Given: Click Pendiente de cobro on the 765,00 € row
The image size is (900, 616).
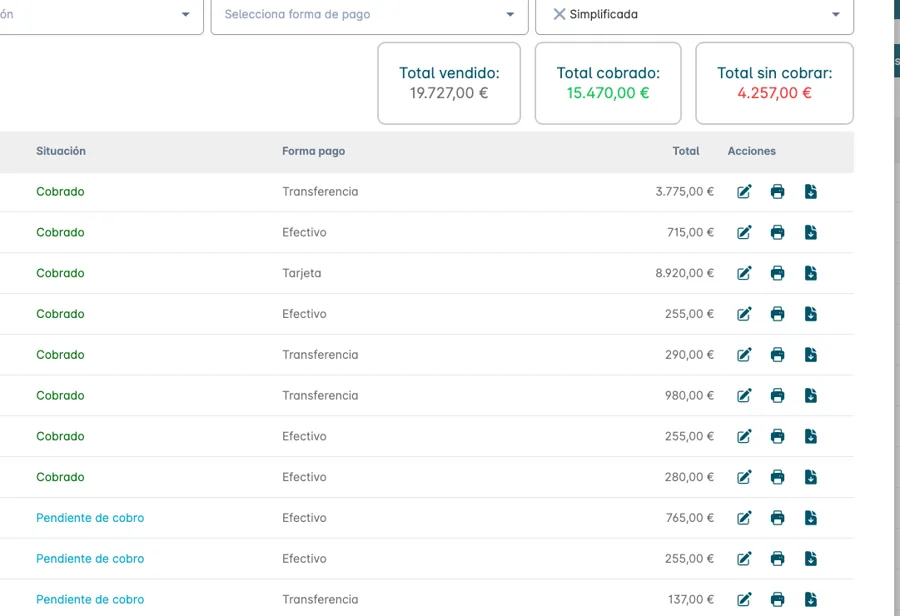Looking at the screenshot, I should pyautogui.click(x=90, y=518).
